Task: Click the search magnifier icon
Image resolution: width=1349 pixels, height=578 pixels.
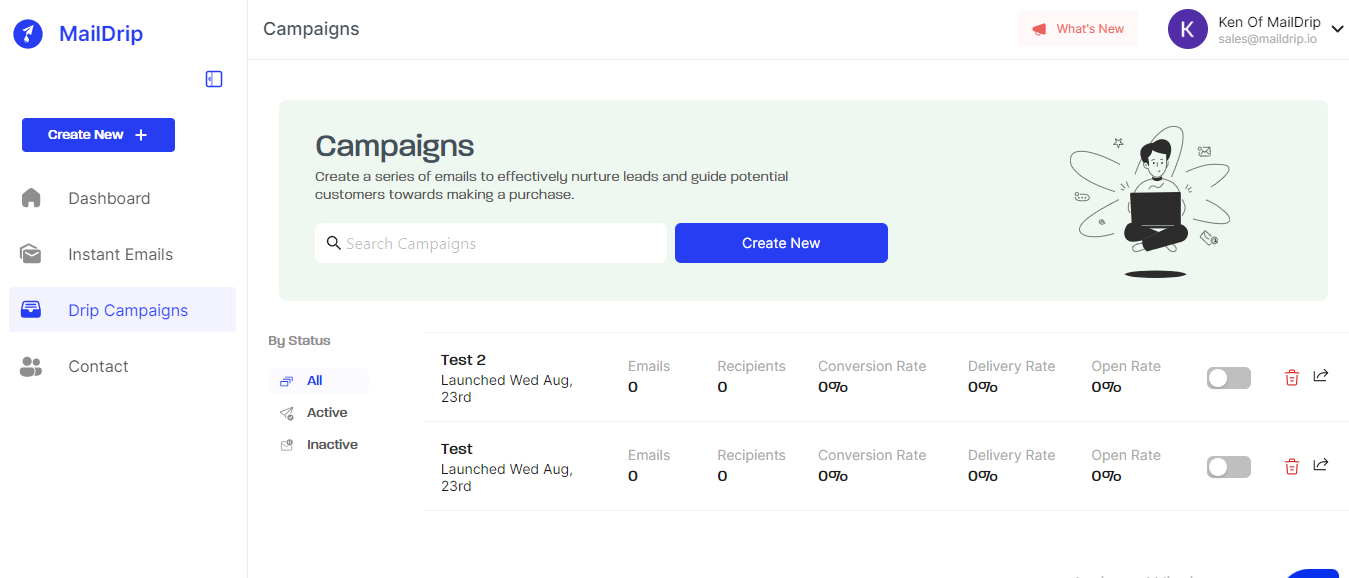Action: [x=334, y=243]
